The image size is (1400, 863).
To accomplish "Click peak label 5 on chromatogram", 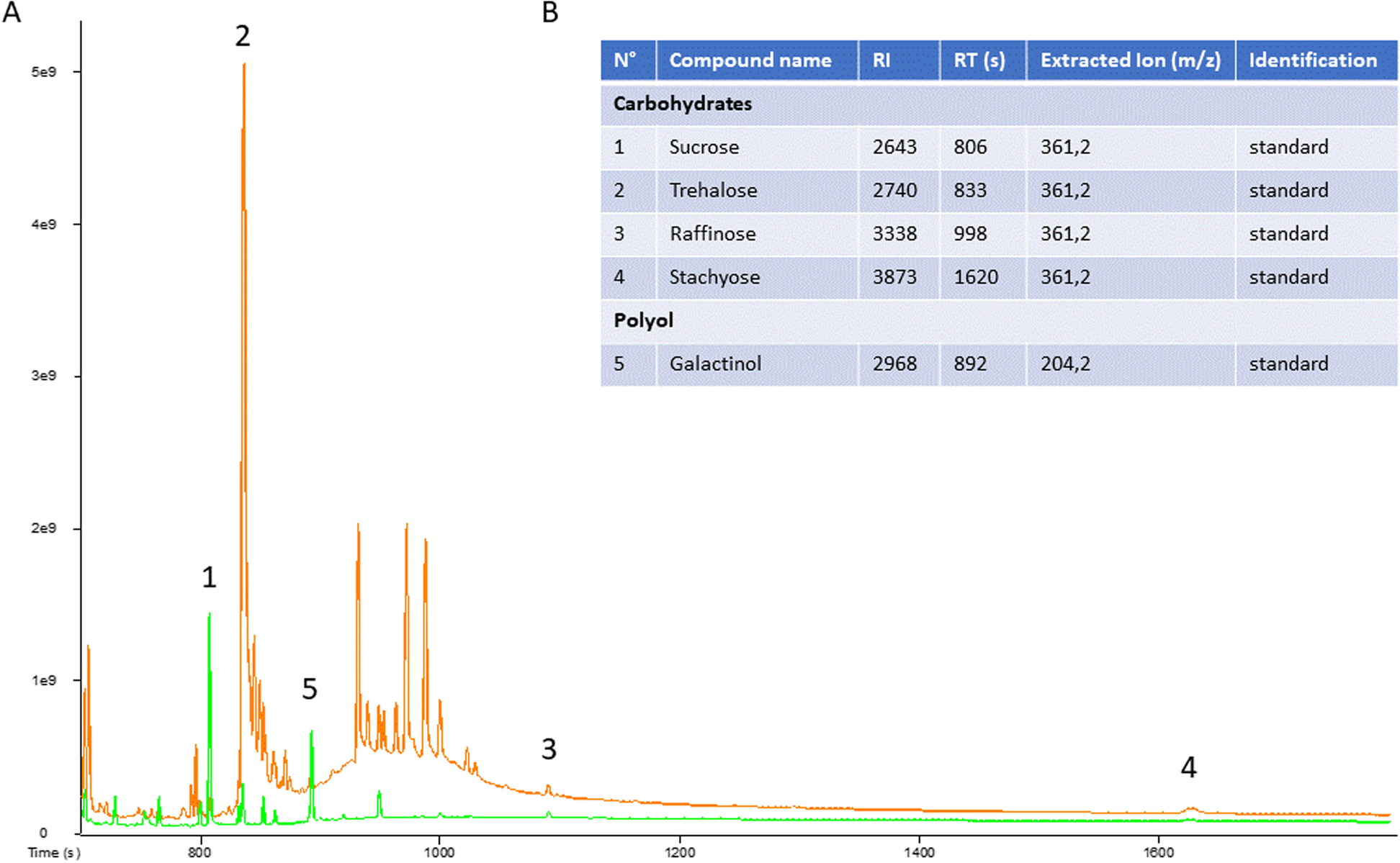I will pos(309,689).
